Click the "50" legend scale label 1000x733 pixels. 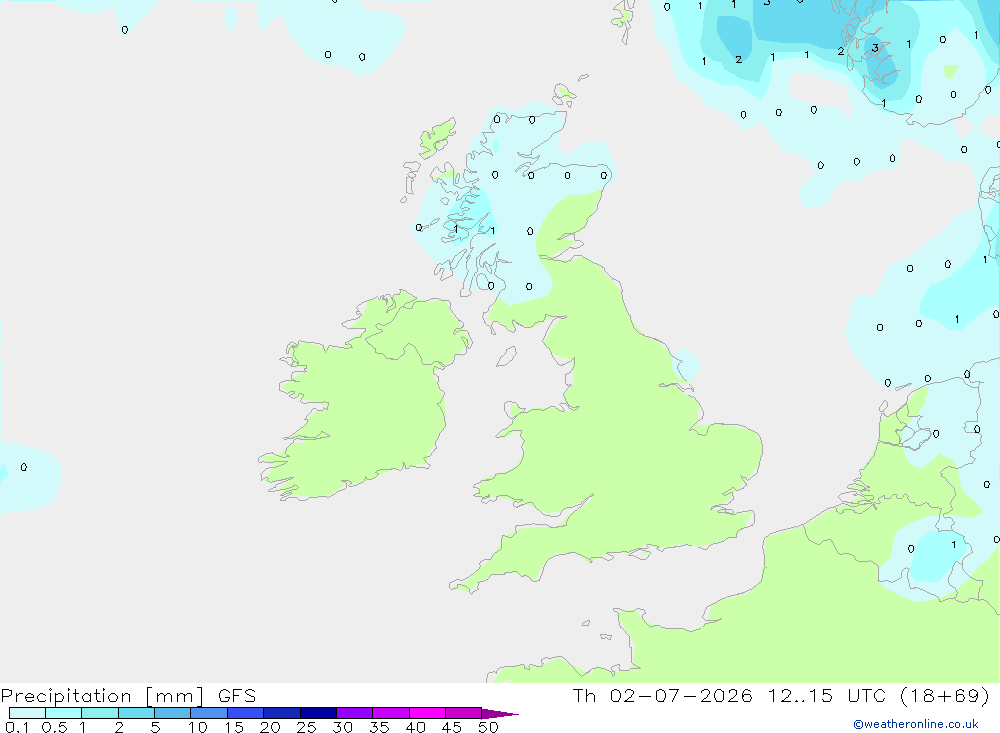[x=488, y=727]
